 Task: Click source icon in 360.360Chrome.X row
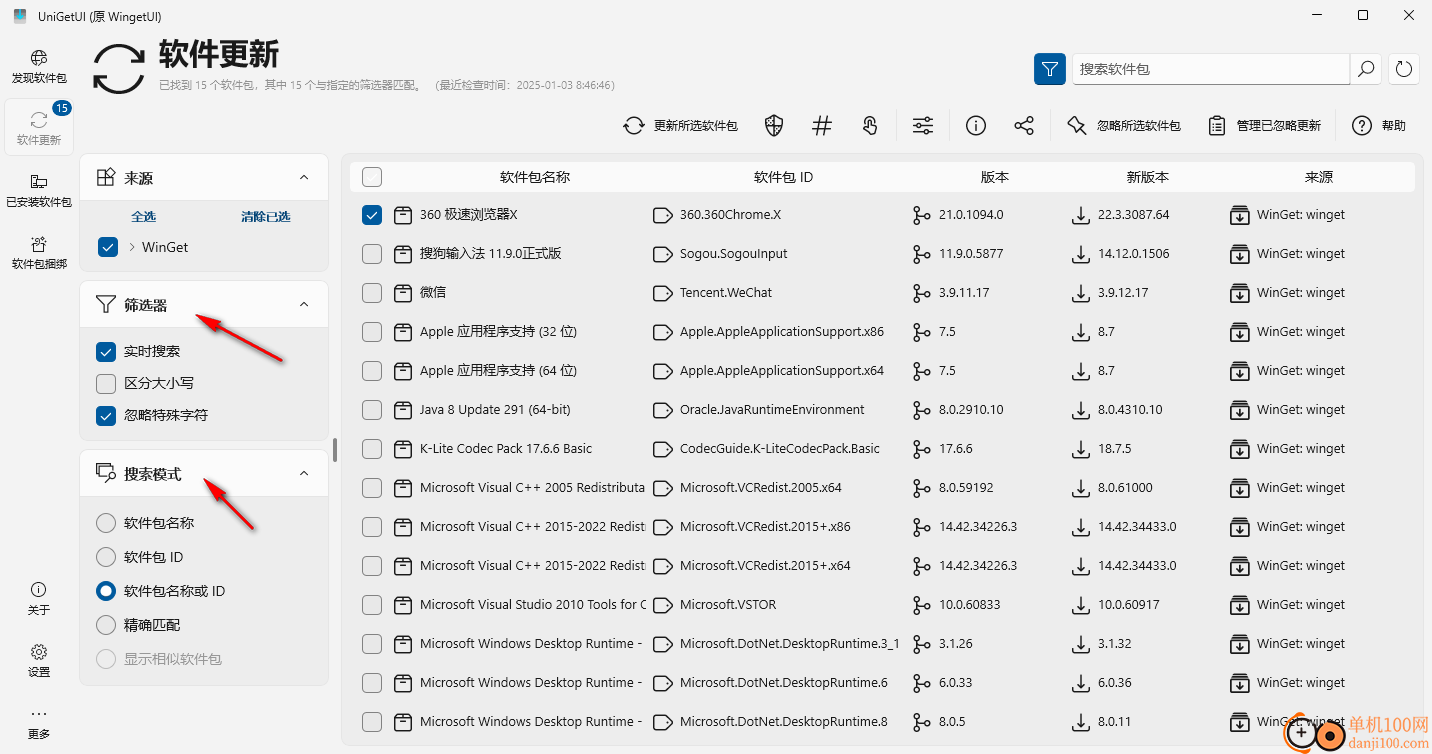(x=1239, y=215)
